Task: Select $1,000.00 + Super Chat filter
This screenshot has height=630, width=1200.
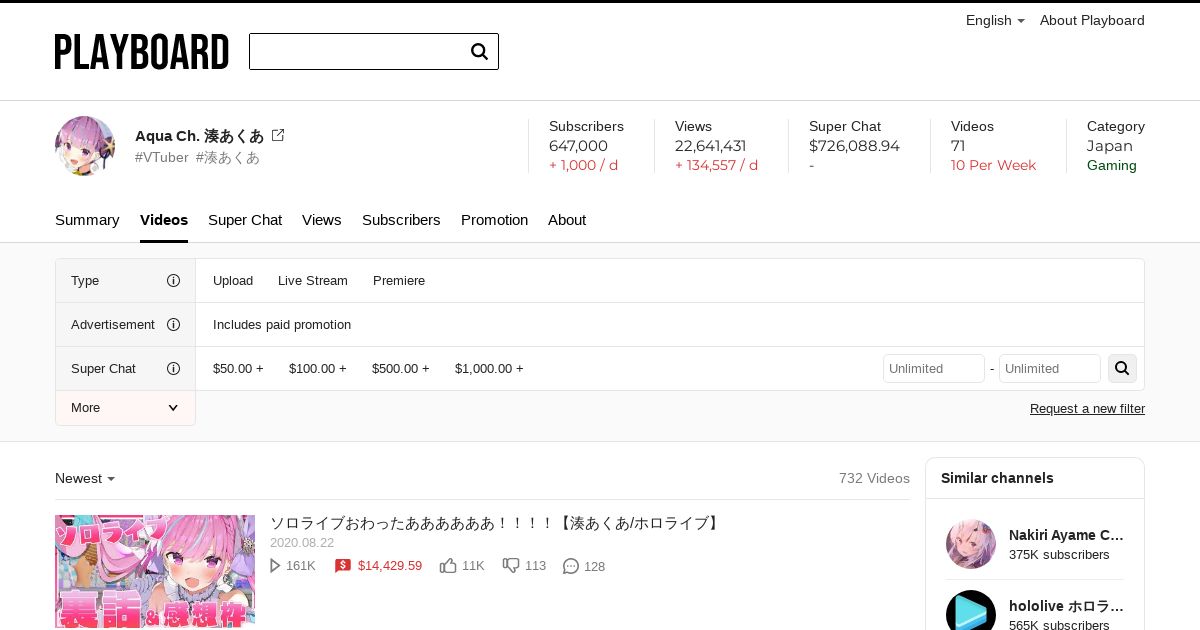Action: [489, 369]
